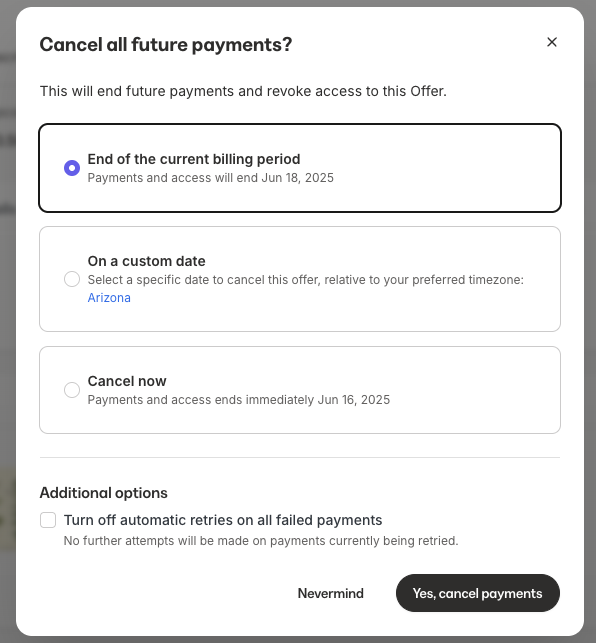Screen dimensions: 596x643
Task: Click the Cancel now option title
Action: (127, 381)
